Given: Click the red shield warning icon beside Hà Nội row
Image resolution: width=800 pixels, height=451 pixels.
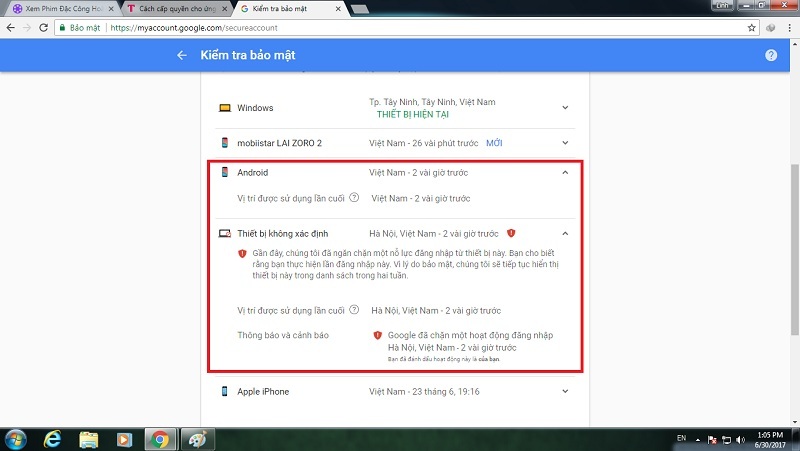Looking at the screenshot, I should point(511,233).
